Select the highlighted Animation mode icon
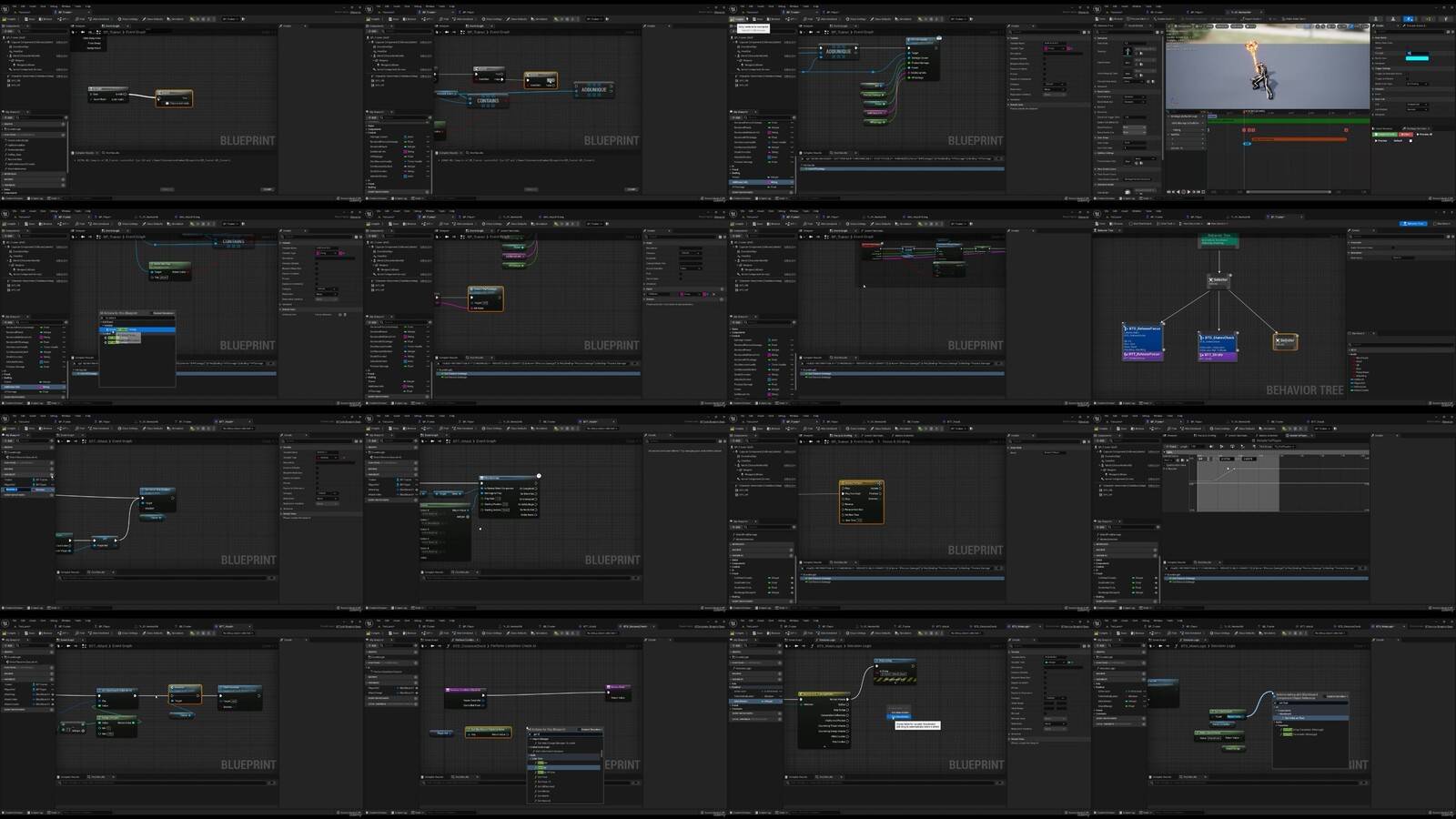 [1409, 19]
